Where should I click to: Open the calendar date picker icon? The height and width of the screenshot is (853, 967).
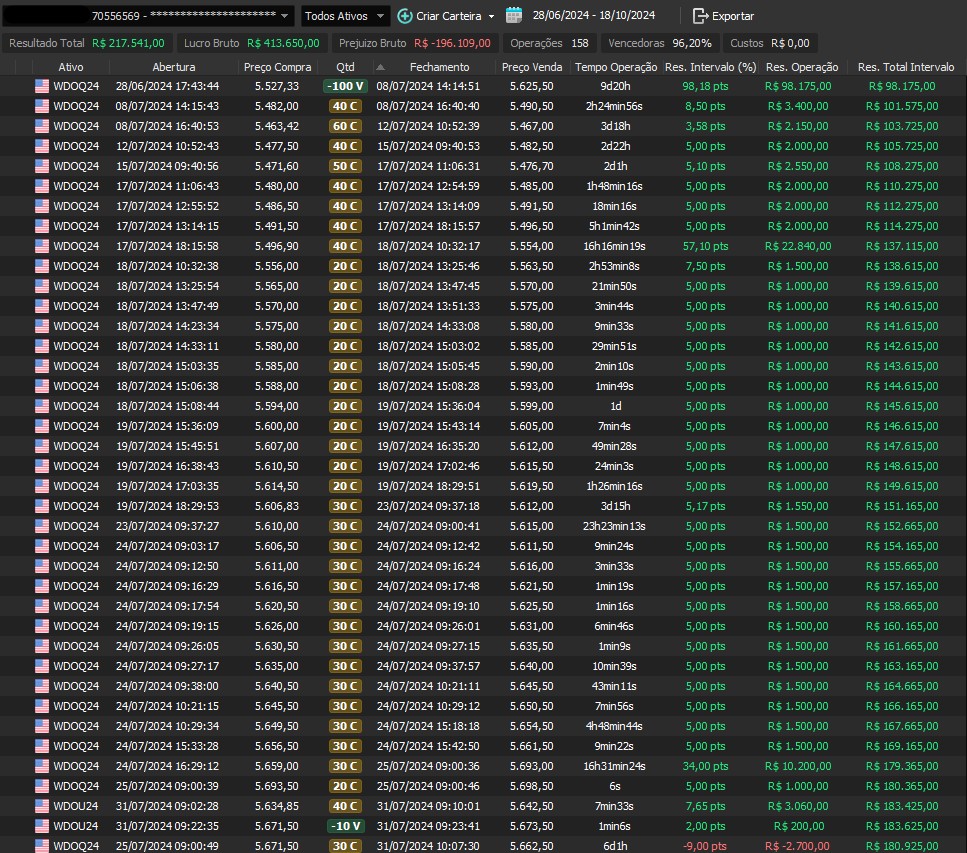click(514, 16)
